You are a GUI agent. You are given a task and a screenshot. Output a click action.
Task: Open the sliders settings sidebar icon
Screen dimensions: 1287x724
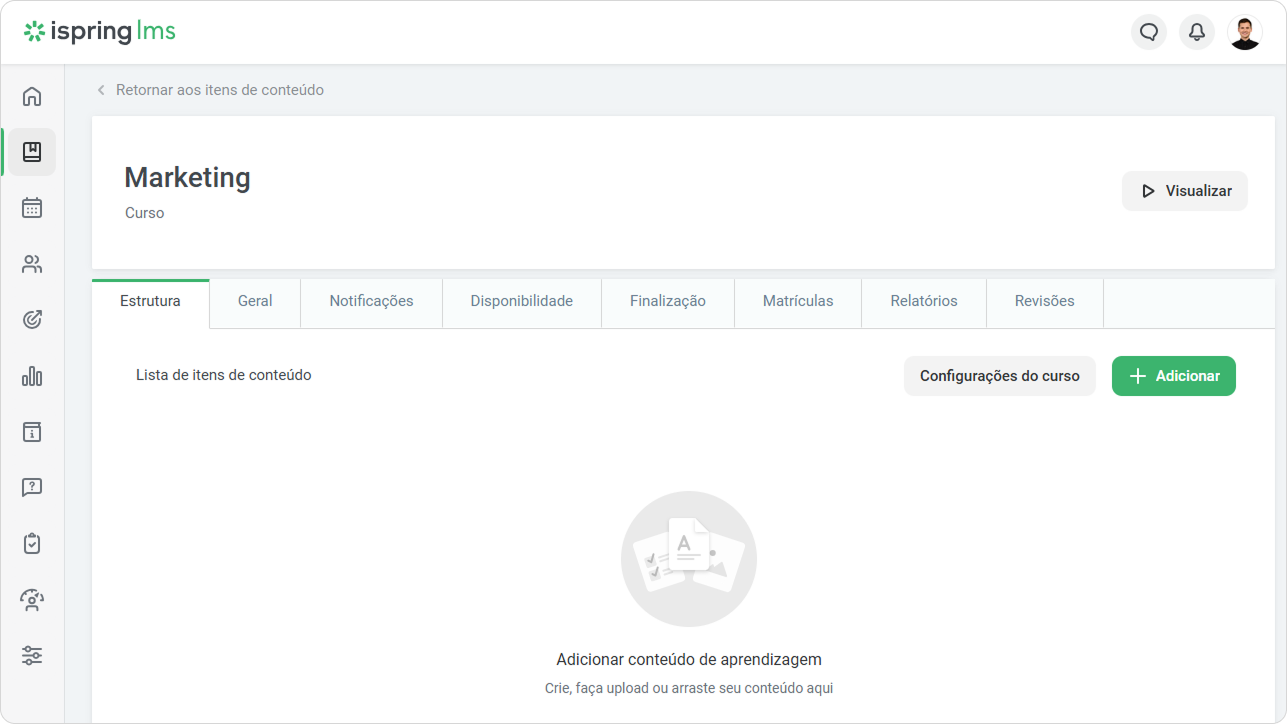(32, 656)
